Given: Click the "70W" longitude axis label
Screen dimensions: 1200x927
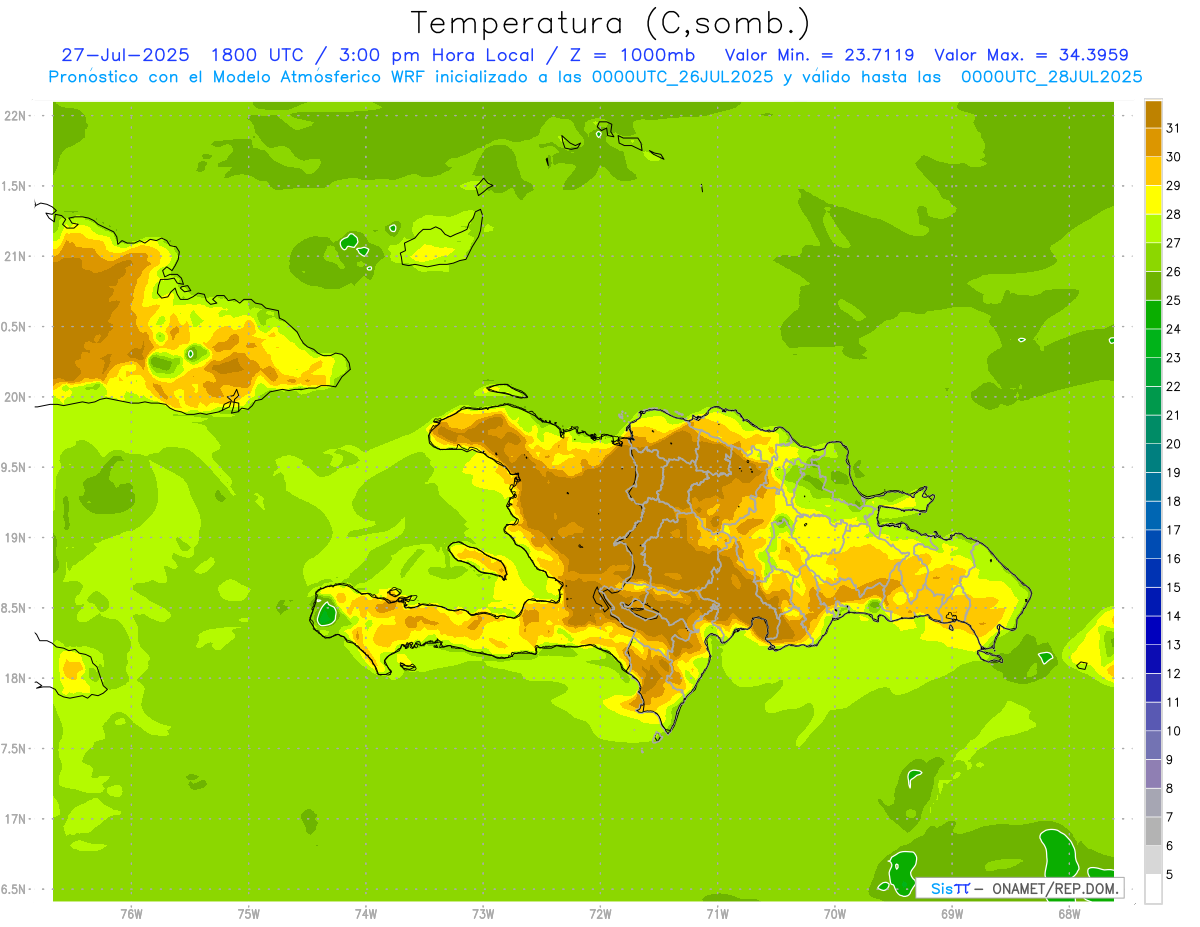Looking at the screenshot, I should pyautogui.click(x=835, y=914).
